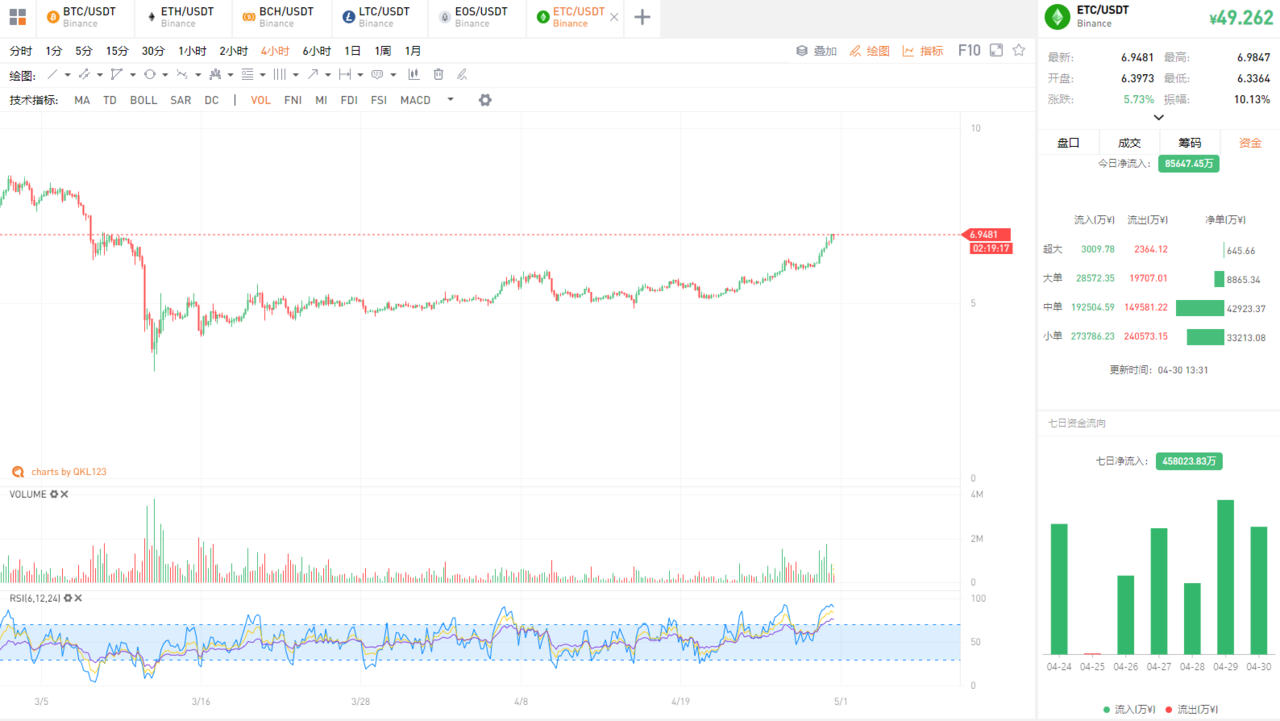
Task: Open the indicator settings gear icon
Action: tap(484, 100)
